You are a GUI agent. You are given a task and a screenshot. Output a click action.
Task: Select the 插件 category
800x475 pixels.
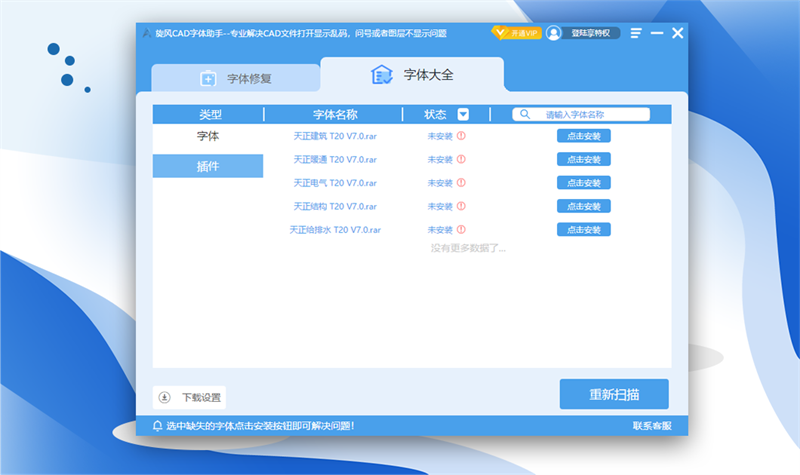(208, 166)
